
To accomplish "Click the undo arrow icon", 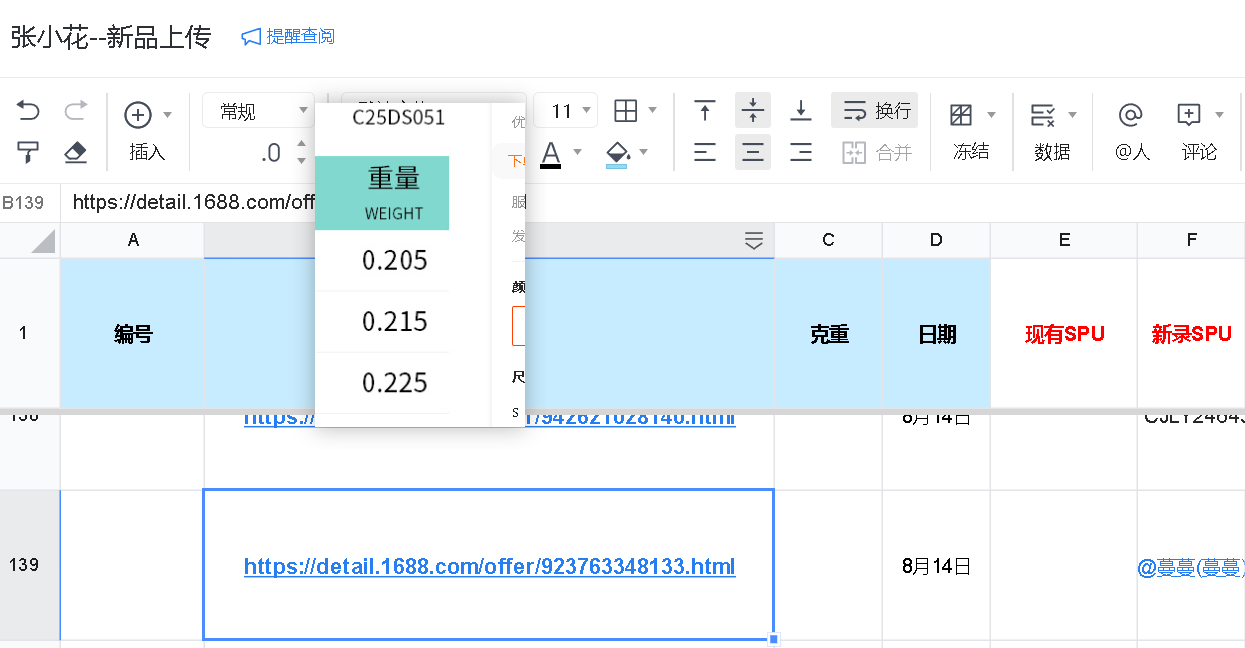I will [x=28, y=111].
